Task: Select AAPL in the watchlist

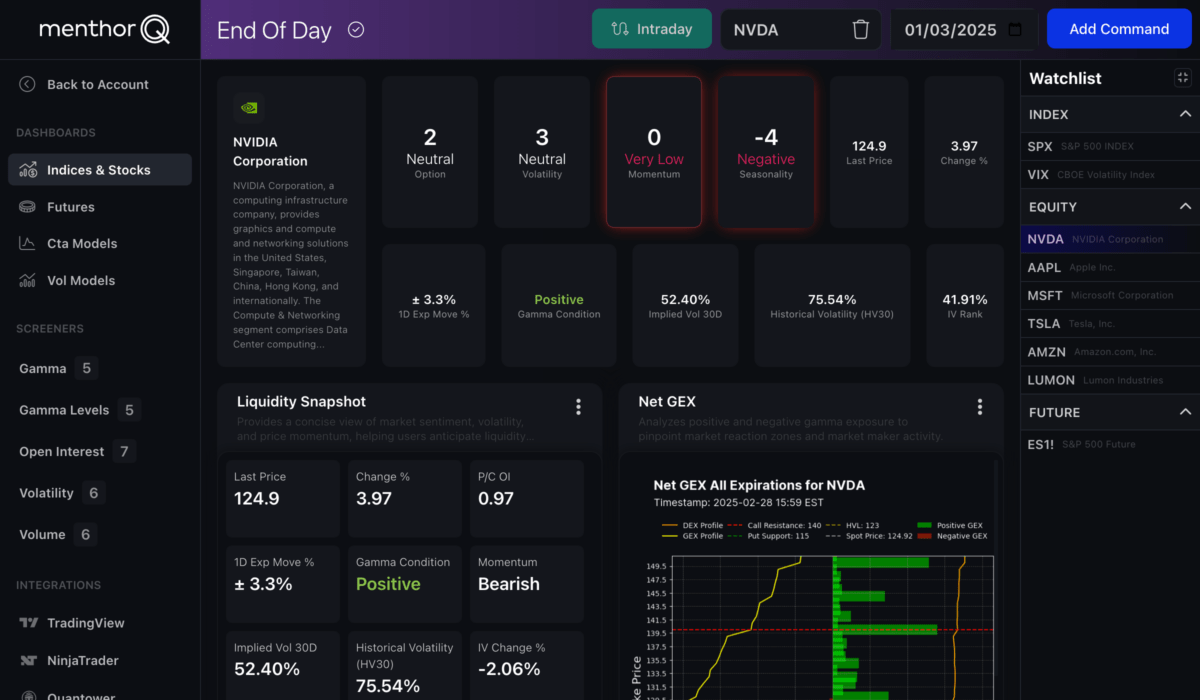Action: pos(1110,267)
